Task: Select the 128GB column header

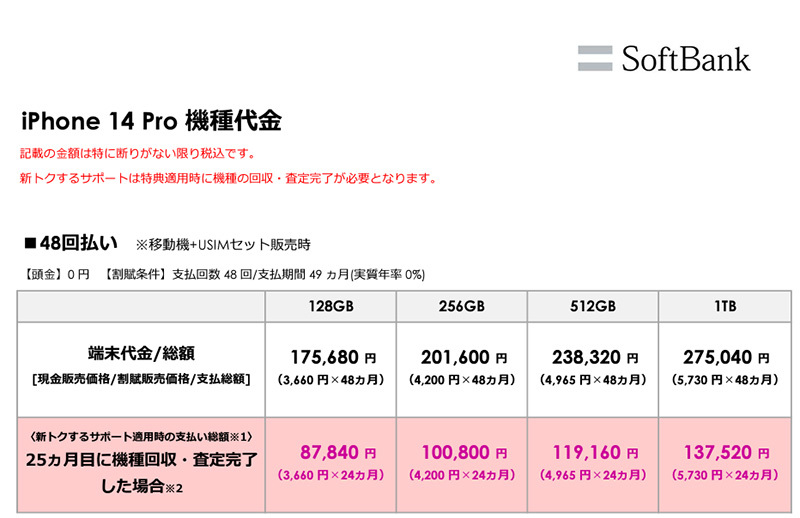Action: [x=331, y=307]
